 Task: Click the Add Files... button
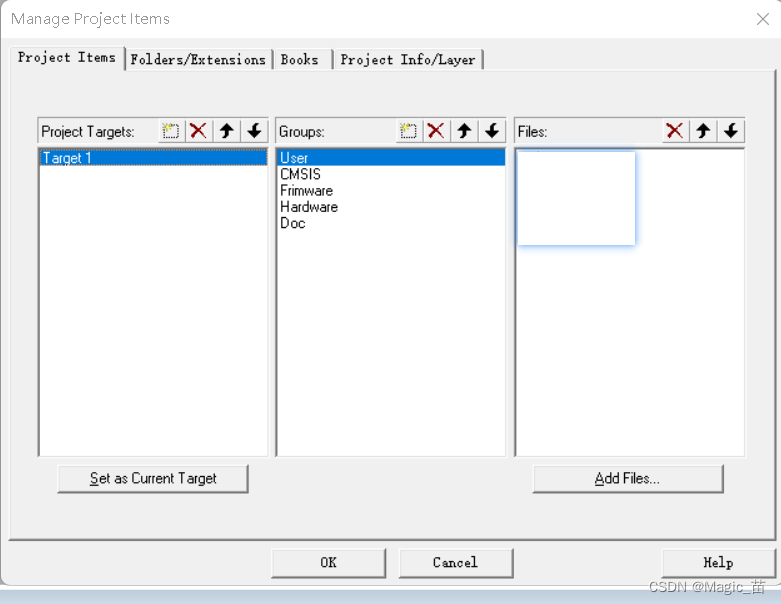pos(628,479)
